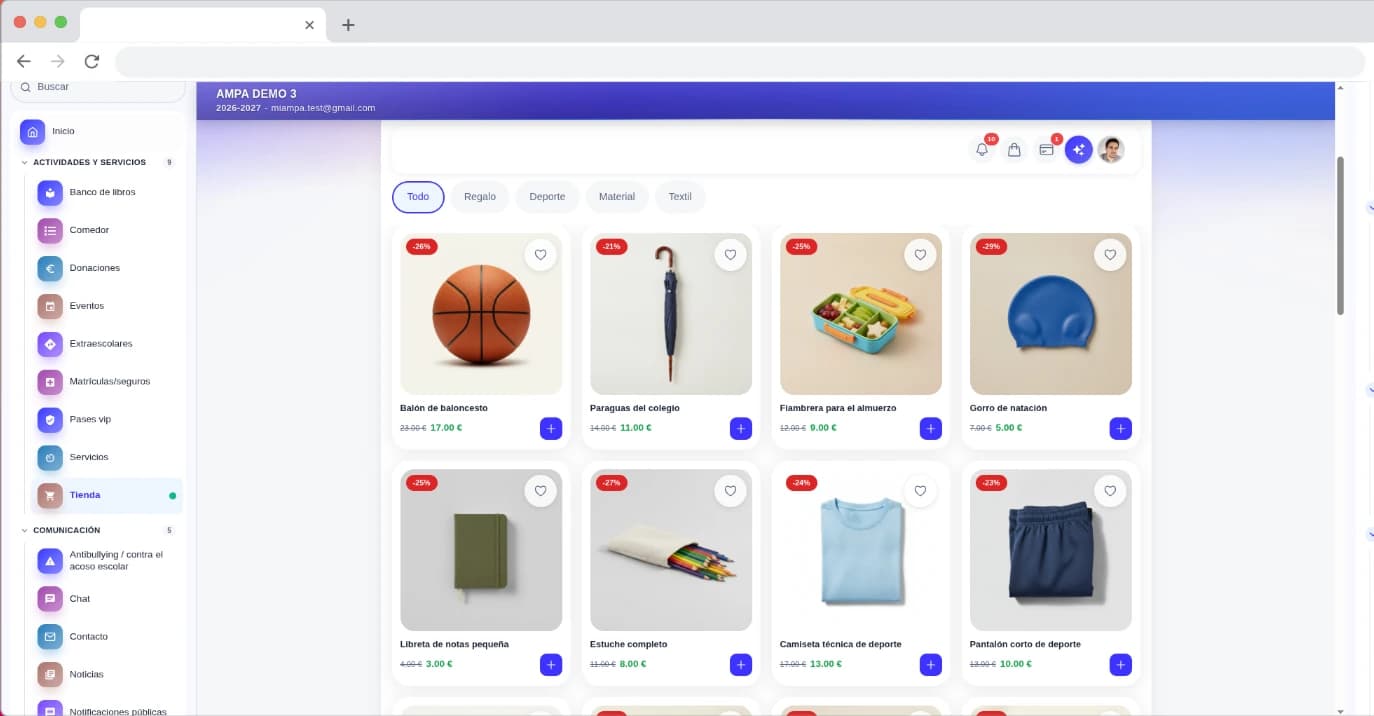Open Extraescolares sidebar icon
This screenshot has height=716, width=1374.
(x=50, y=344)
